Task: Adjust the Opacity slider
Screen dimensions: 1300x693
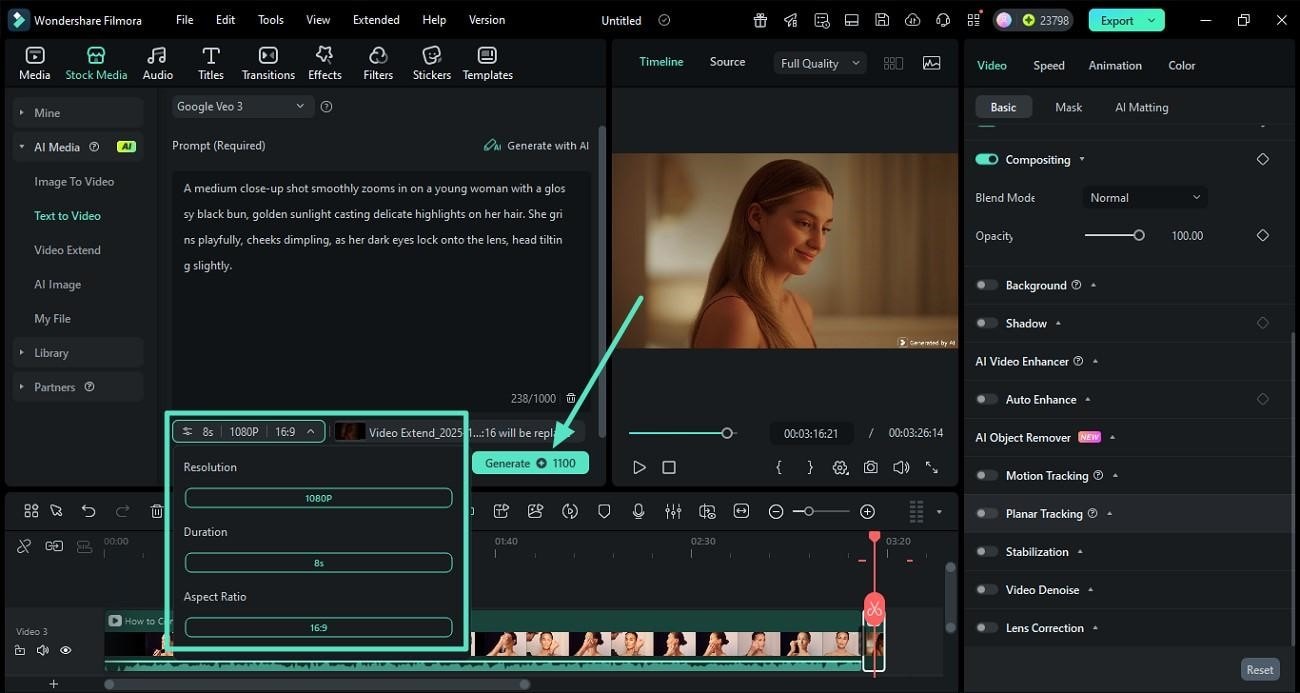Action: [1140, 235]
